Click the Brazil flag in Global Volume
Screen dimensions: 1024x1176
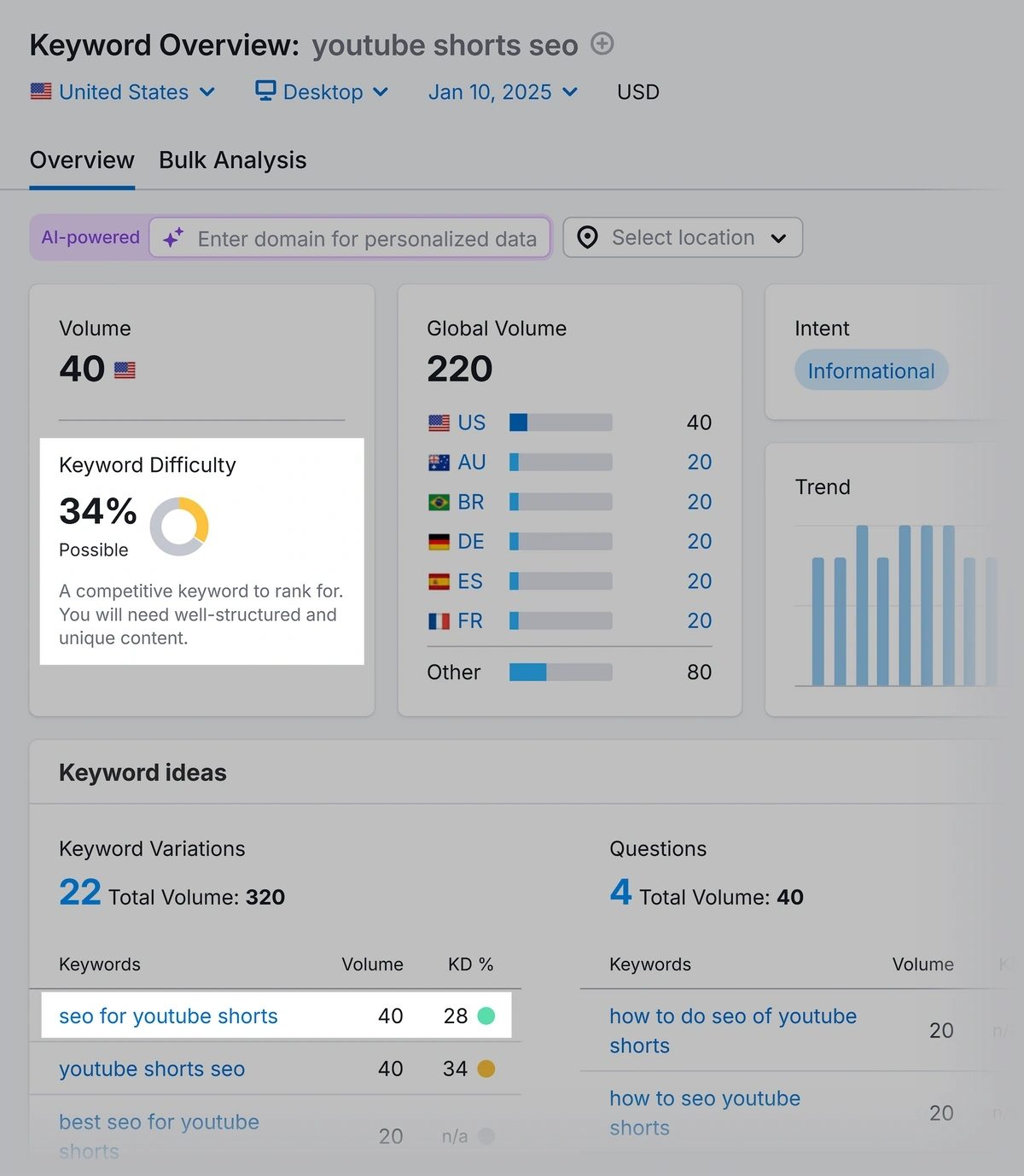(439, 503)
